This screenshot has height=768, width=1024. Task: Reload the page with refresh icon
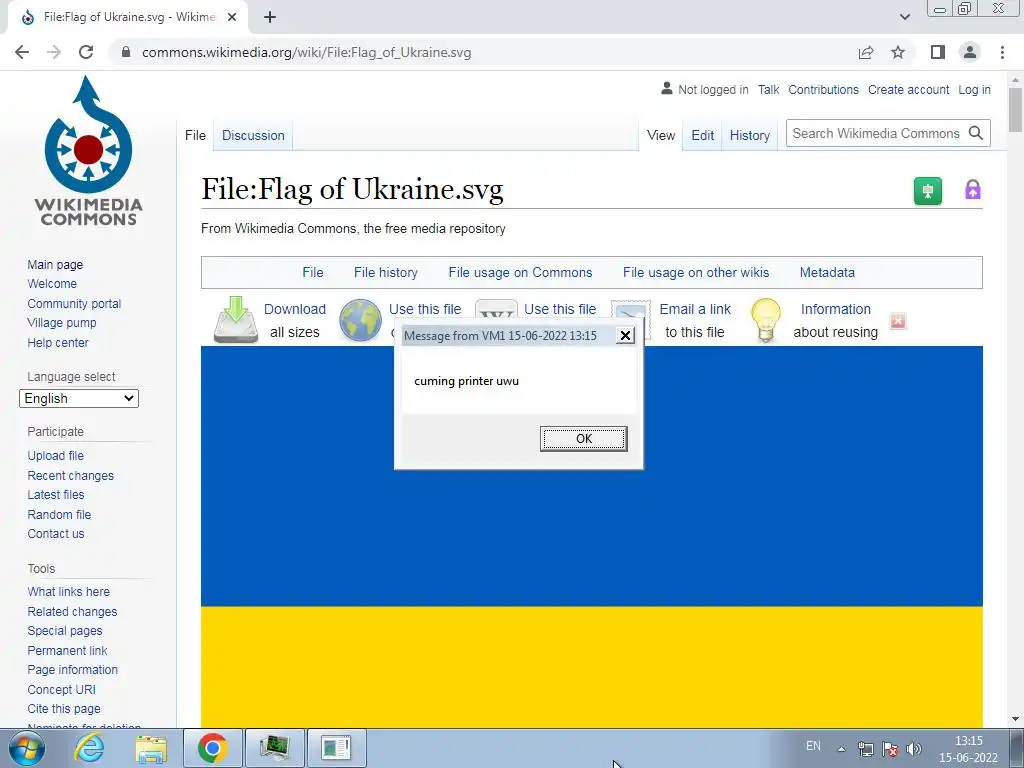coord(86,52)
